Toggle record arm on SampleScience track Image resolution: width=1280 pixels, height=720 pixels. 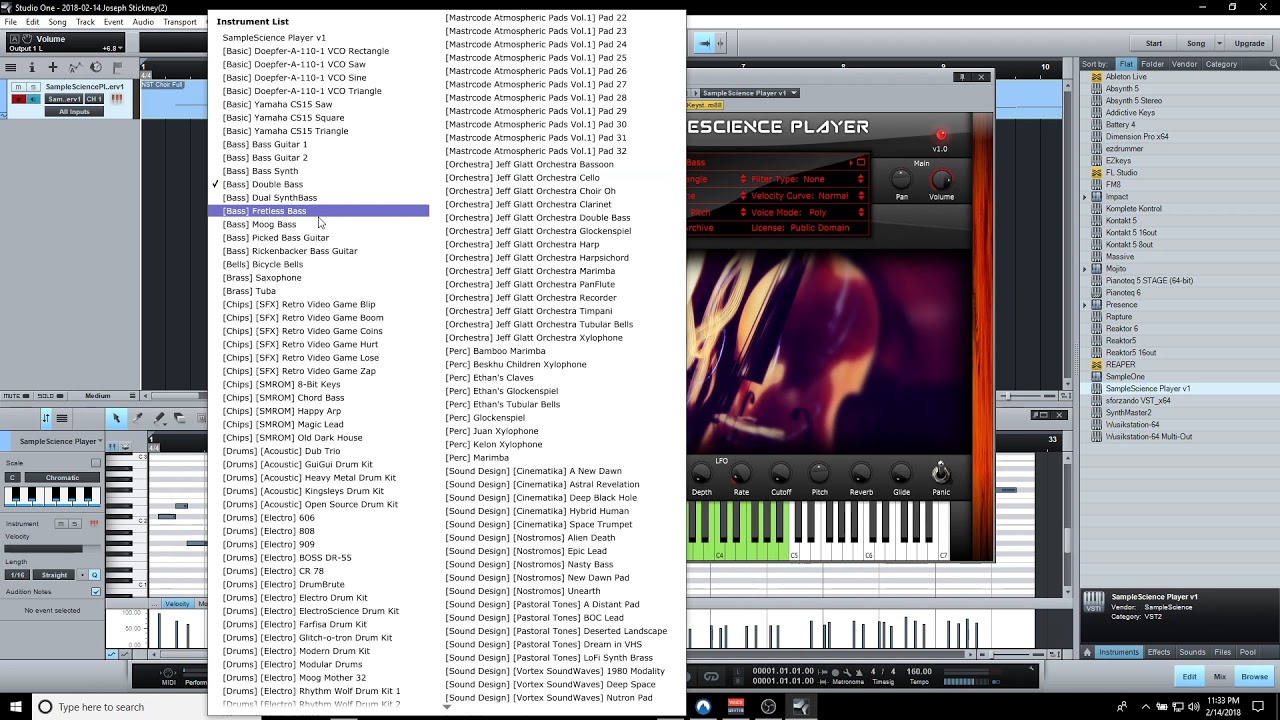tap(19, 99)
